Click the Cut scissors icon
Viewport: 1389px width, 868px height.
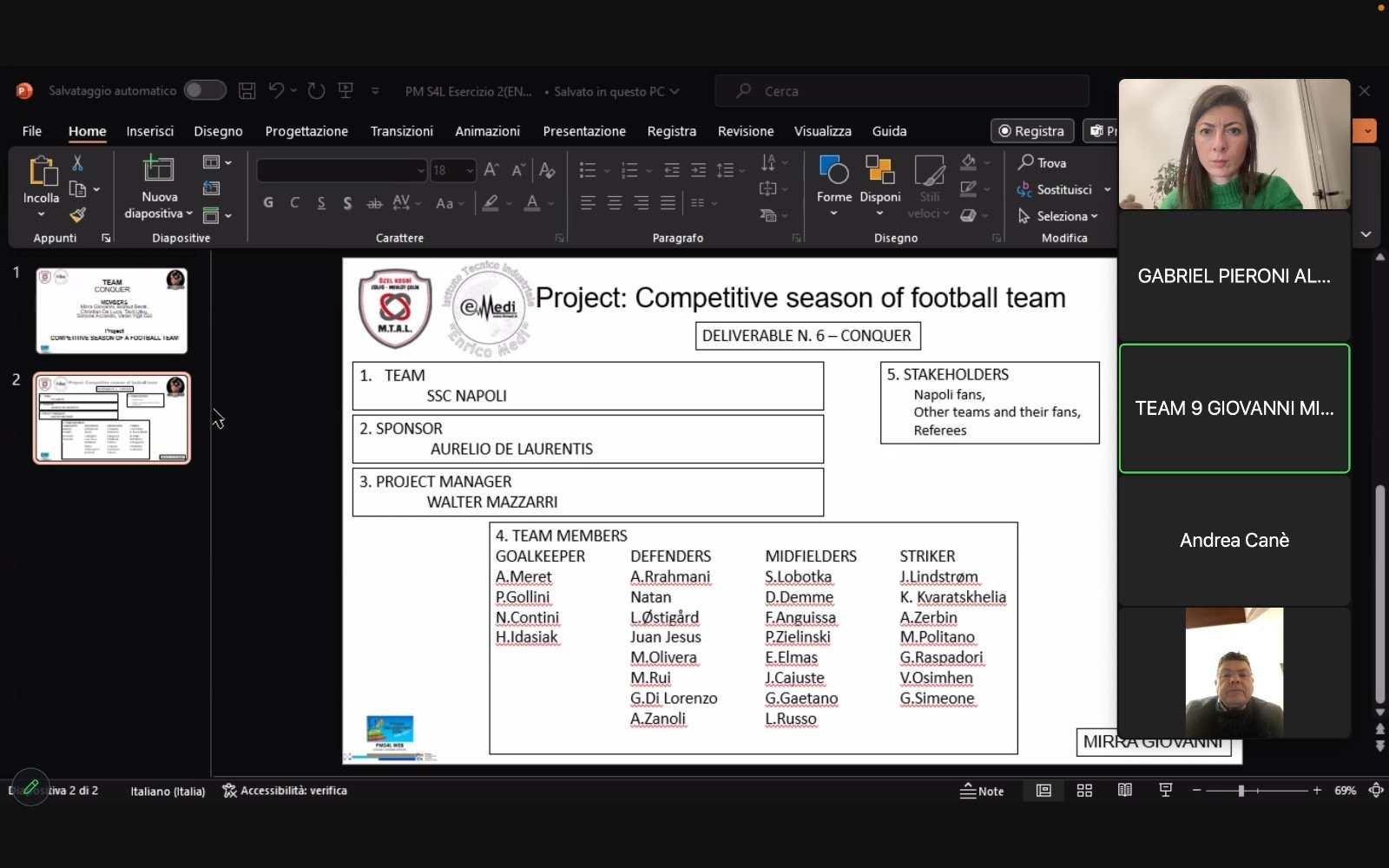pos(77,162)
